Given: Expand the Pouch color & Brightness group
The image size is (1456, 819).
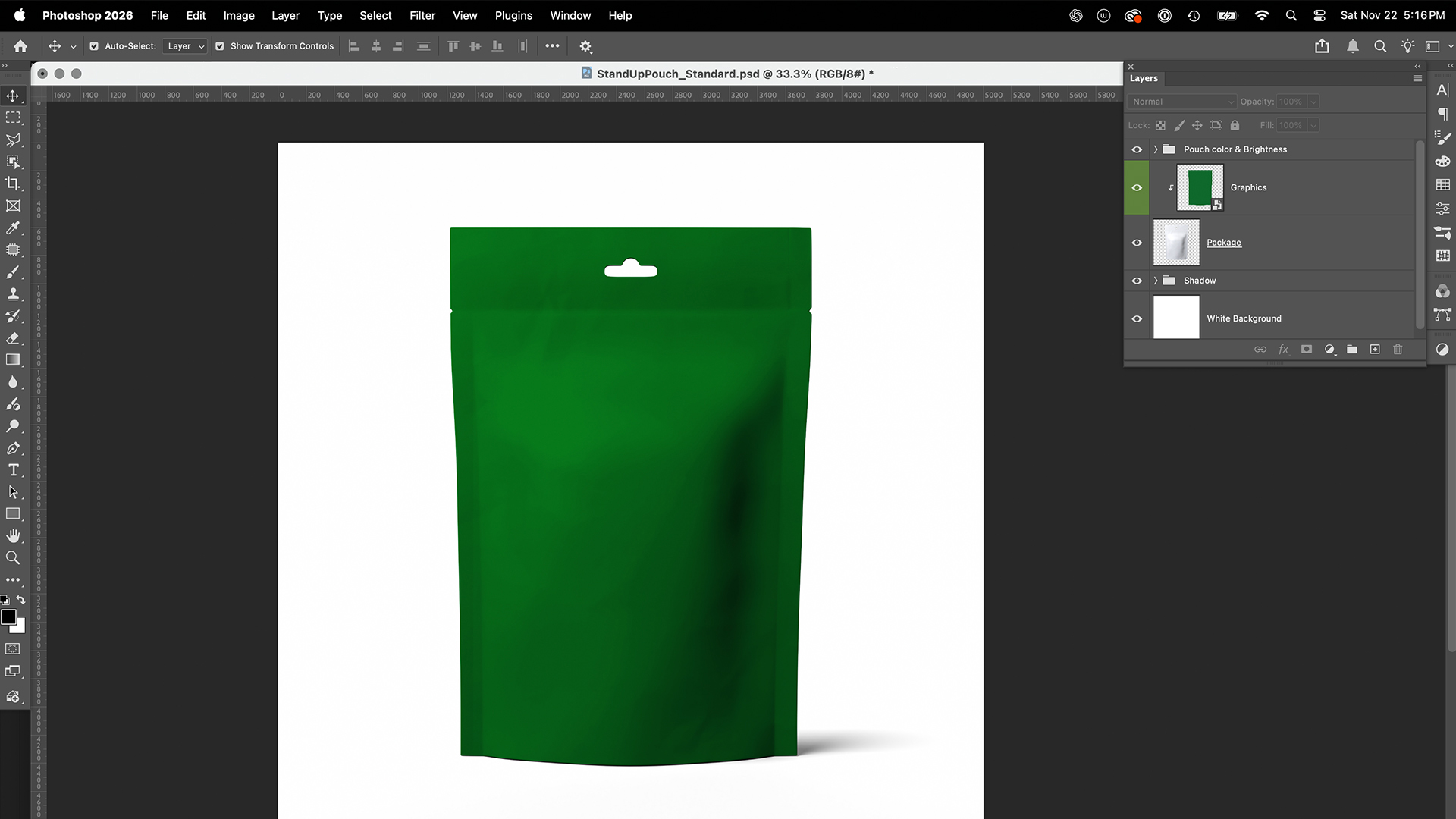Looking at the screenshot, I should pyautogui.click(x=1155, y=149).
